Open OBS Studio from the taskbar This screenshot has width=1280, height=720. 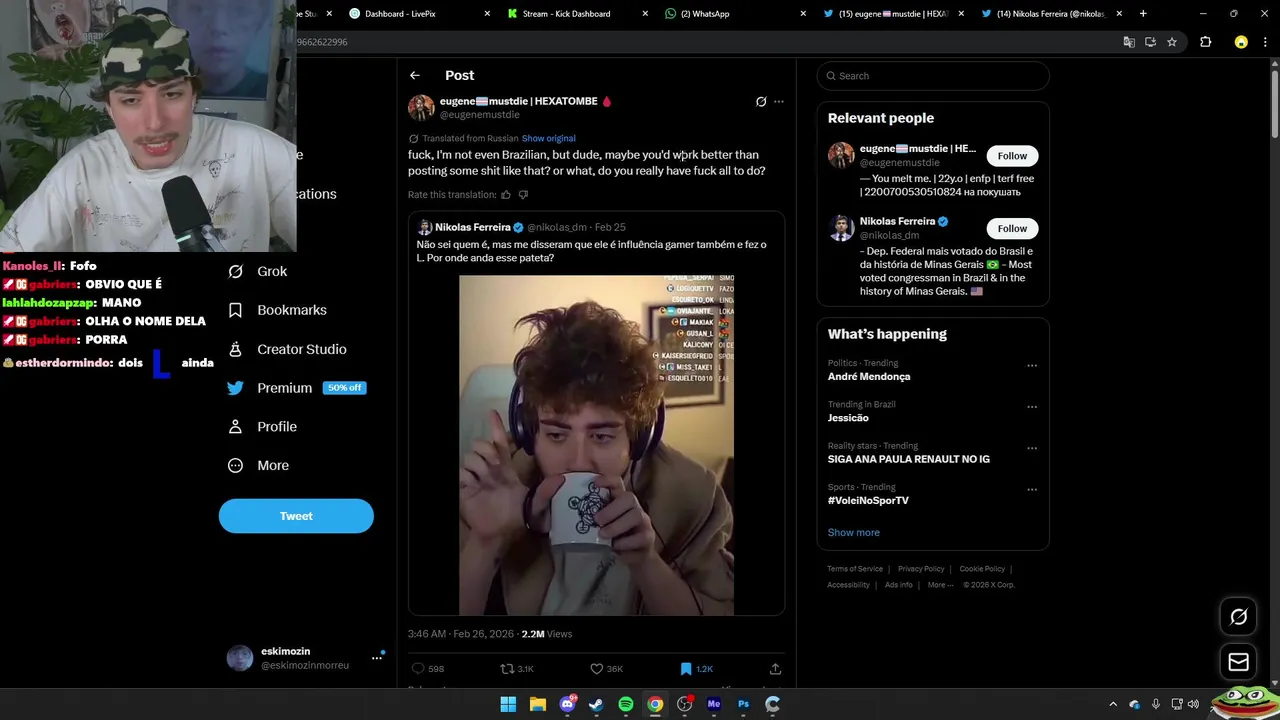684,704
